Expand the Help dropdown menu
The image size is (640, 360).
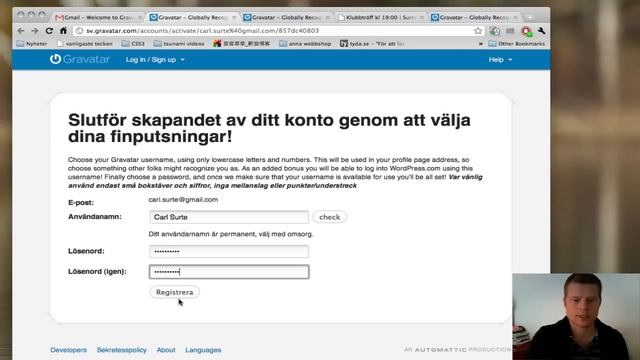click(500, 60)
